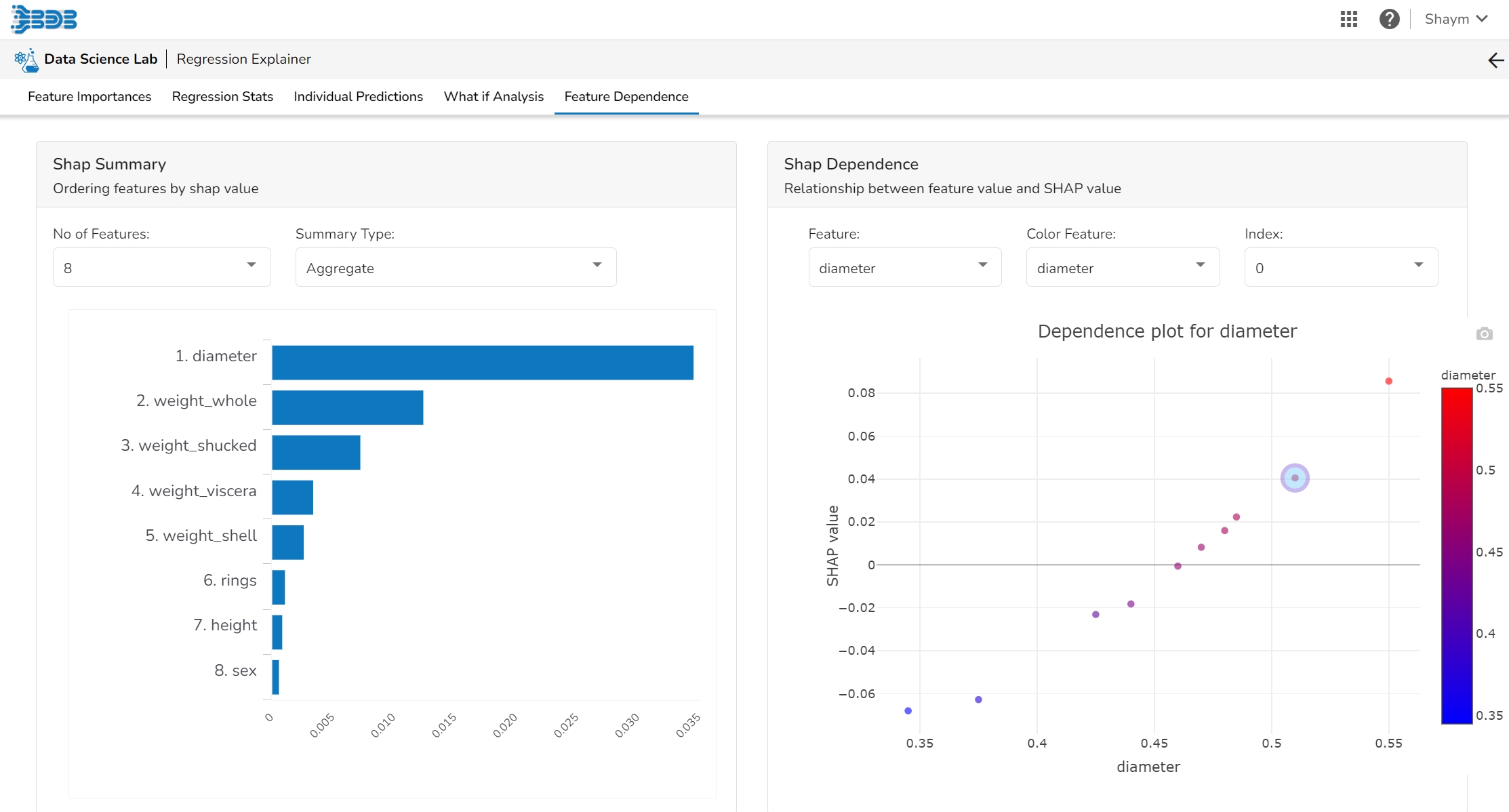Open the apps grid menu icon
Viewport: 1509px width, 812px height.
tap(1348, 19)
